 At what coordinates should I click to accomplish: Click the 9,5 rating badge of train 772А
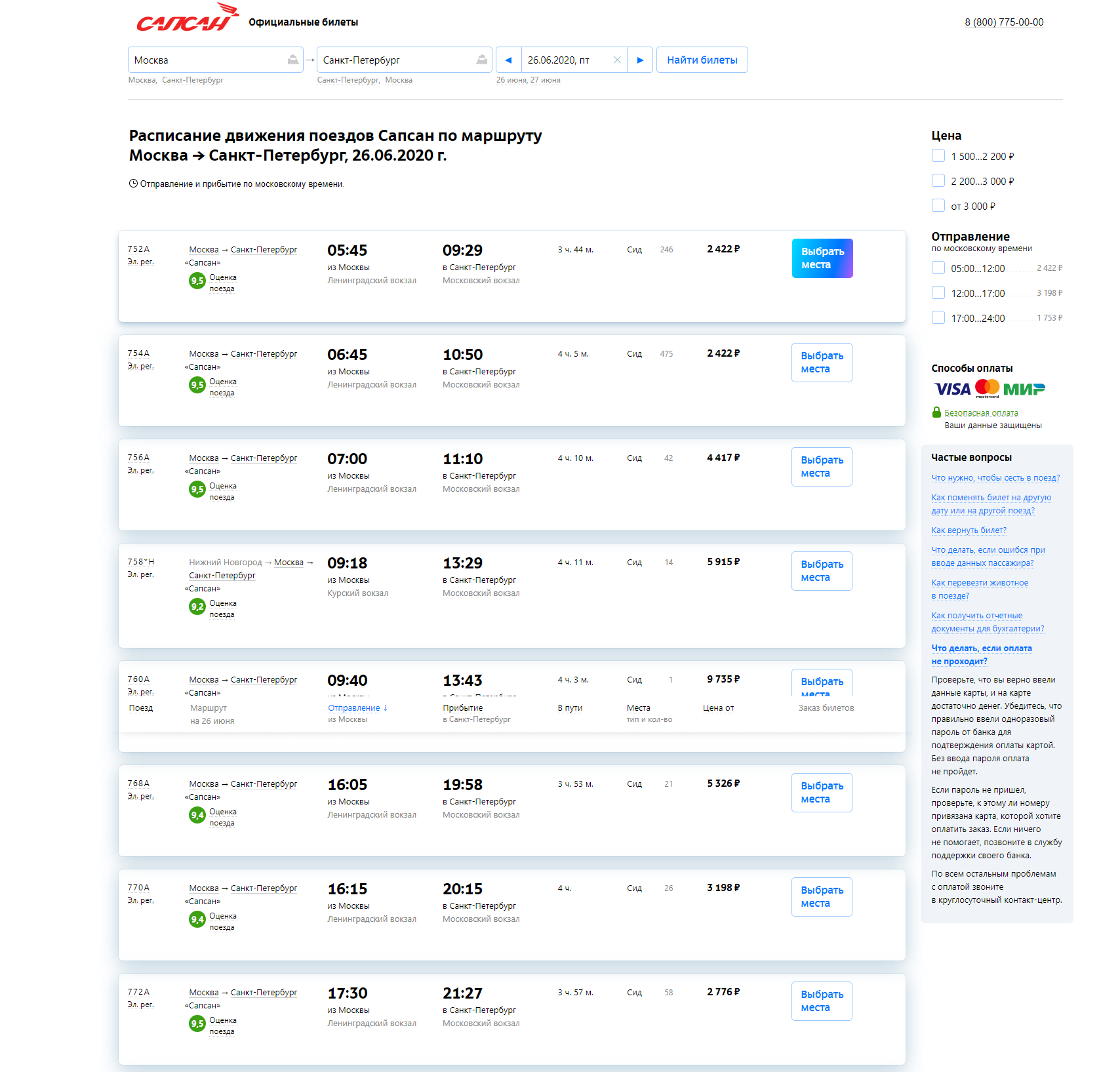(197, 1023)
